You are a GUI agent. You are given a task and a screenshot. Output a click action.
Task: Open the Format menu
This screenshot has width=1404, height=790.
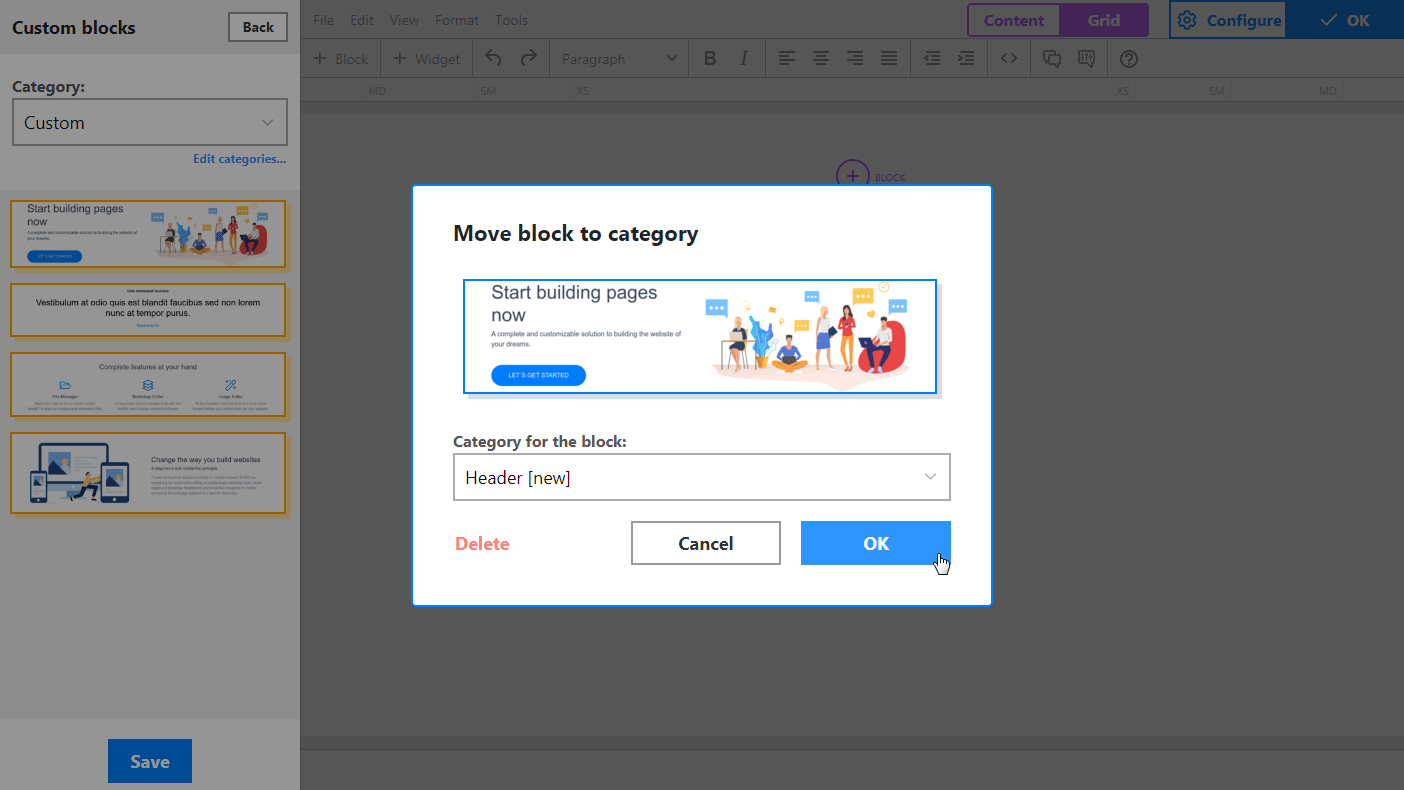[x=457, y=20]
